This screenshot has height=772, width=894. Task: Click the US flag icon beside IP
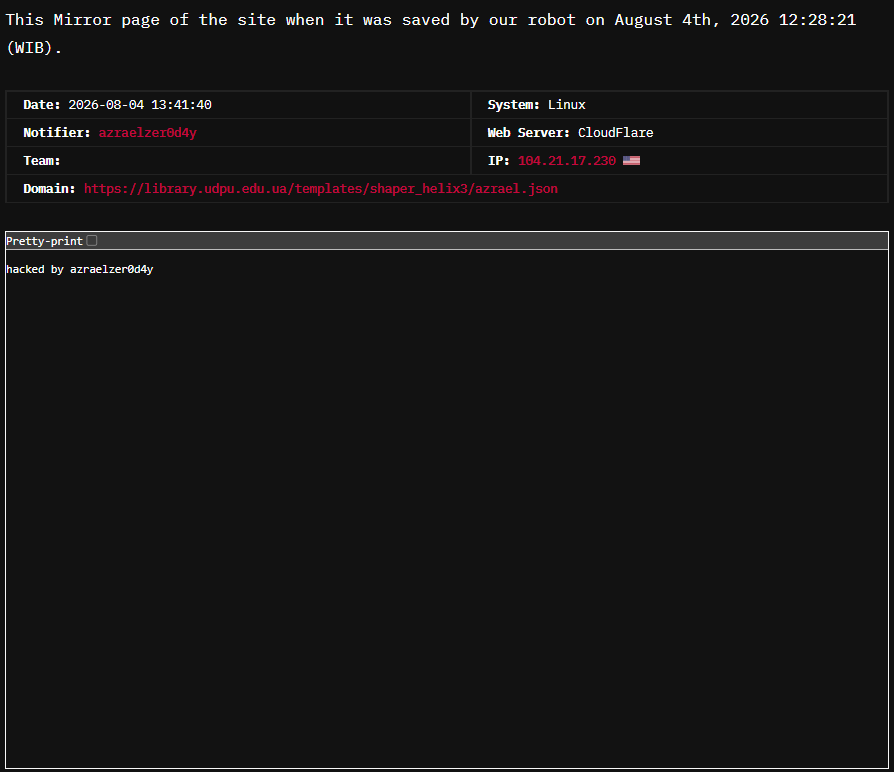pyautogui.click(x=631, y=161)
